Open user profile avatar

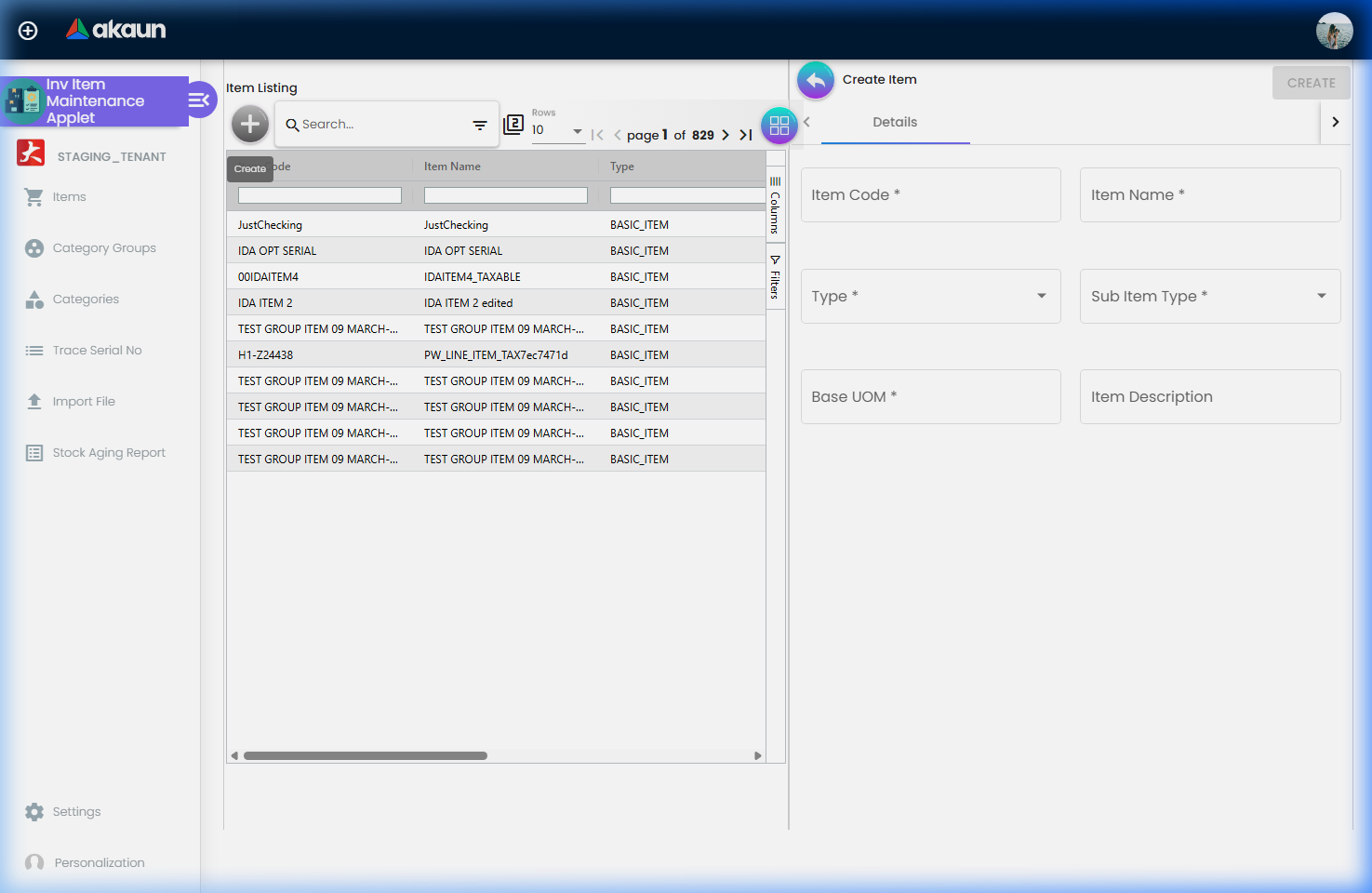click(x=1334, y=31)
